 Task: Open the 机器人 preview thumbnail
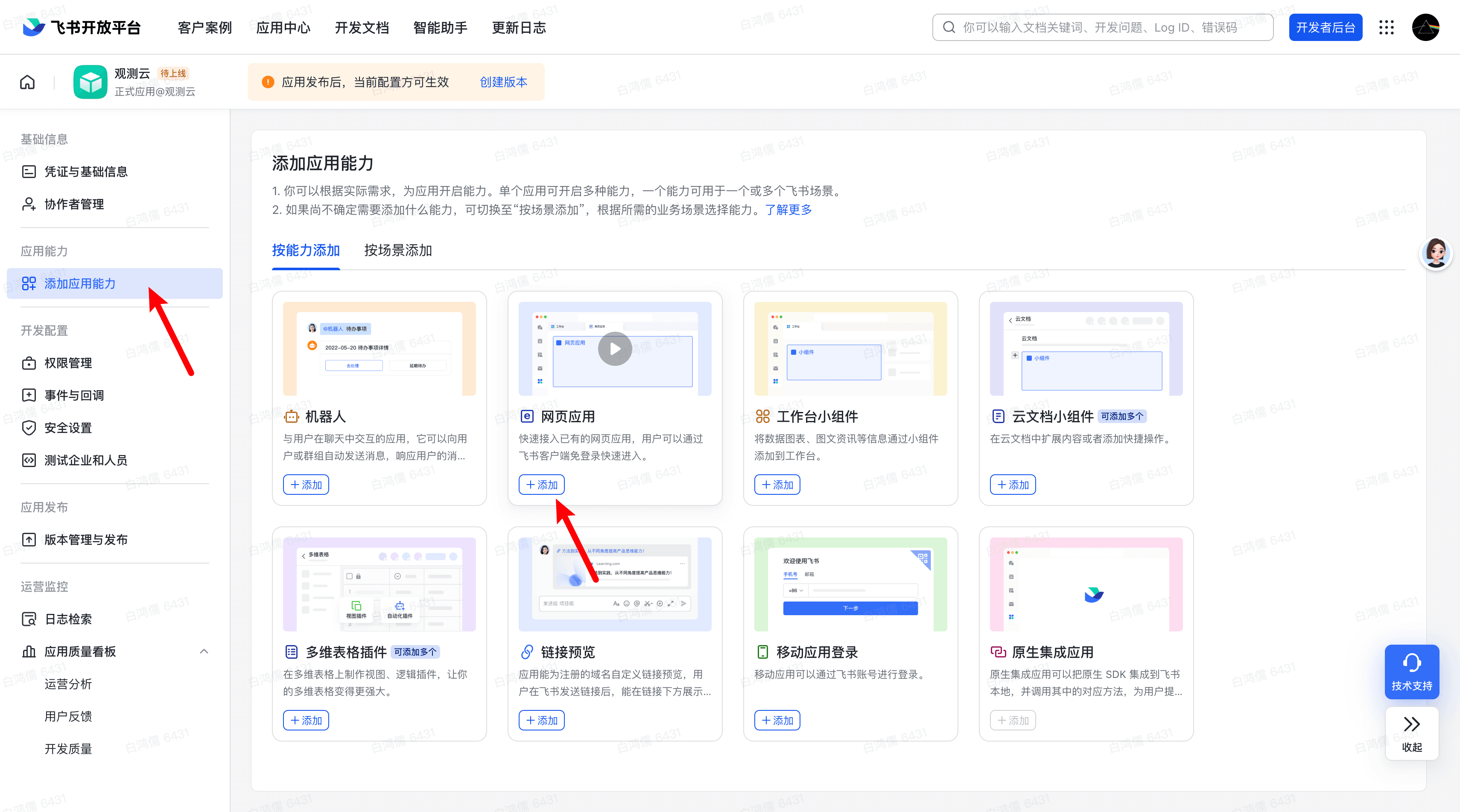click(380, 349)
